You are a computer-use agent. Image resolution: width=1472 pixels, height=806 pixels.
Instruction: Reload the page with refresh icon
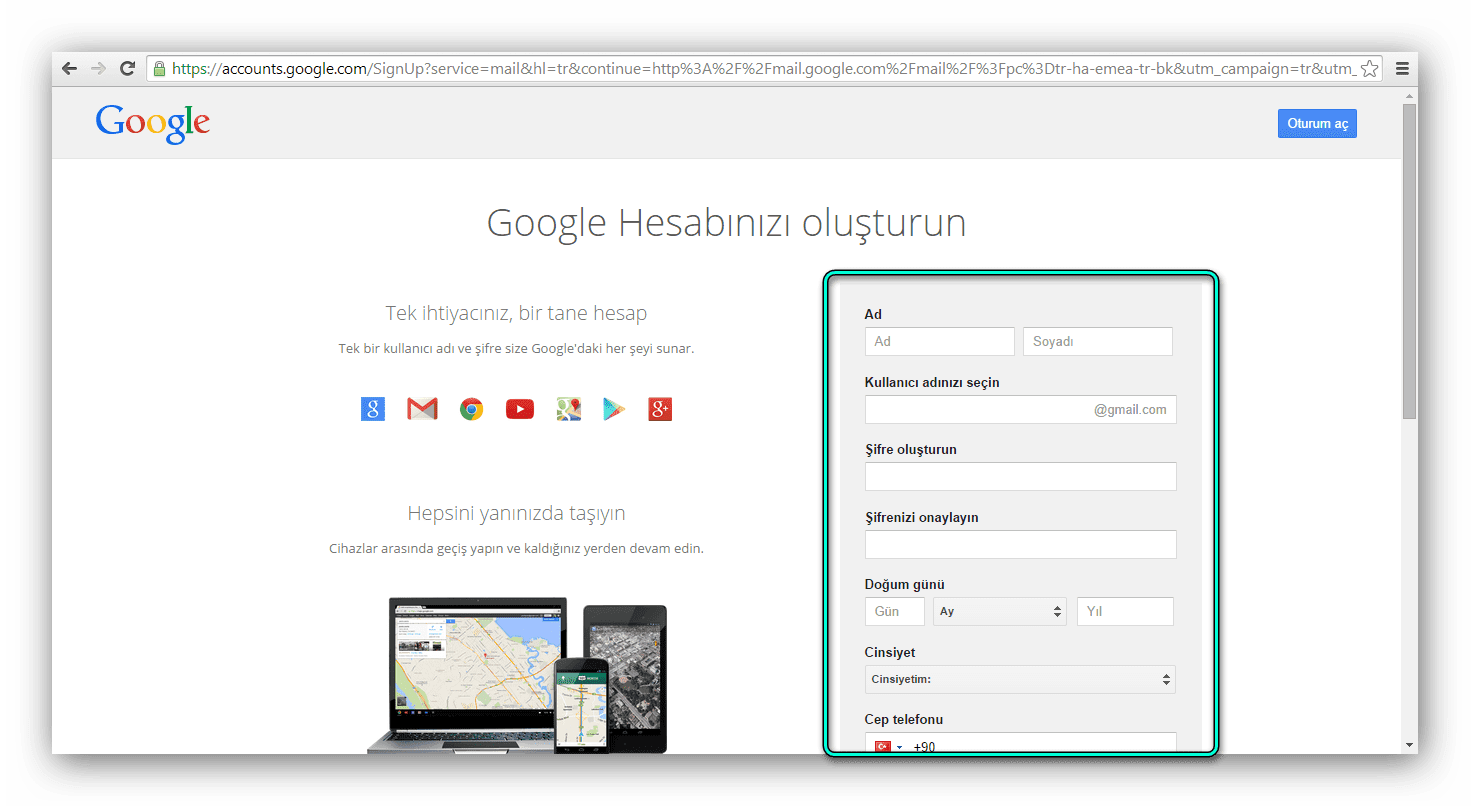pos(127,69)
